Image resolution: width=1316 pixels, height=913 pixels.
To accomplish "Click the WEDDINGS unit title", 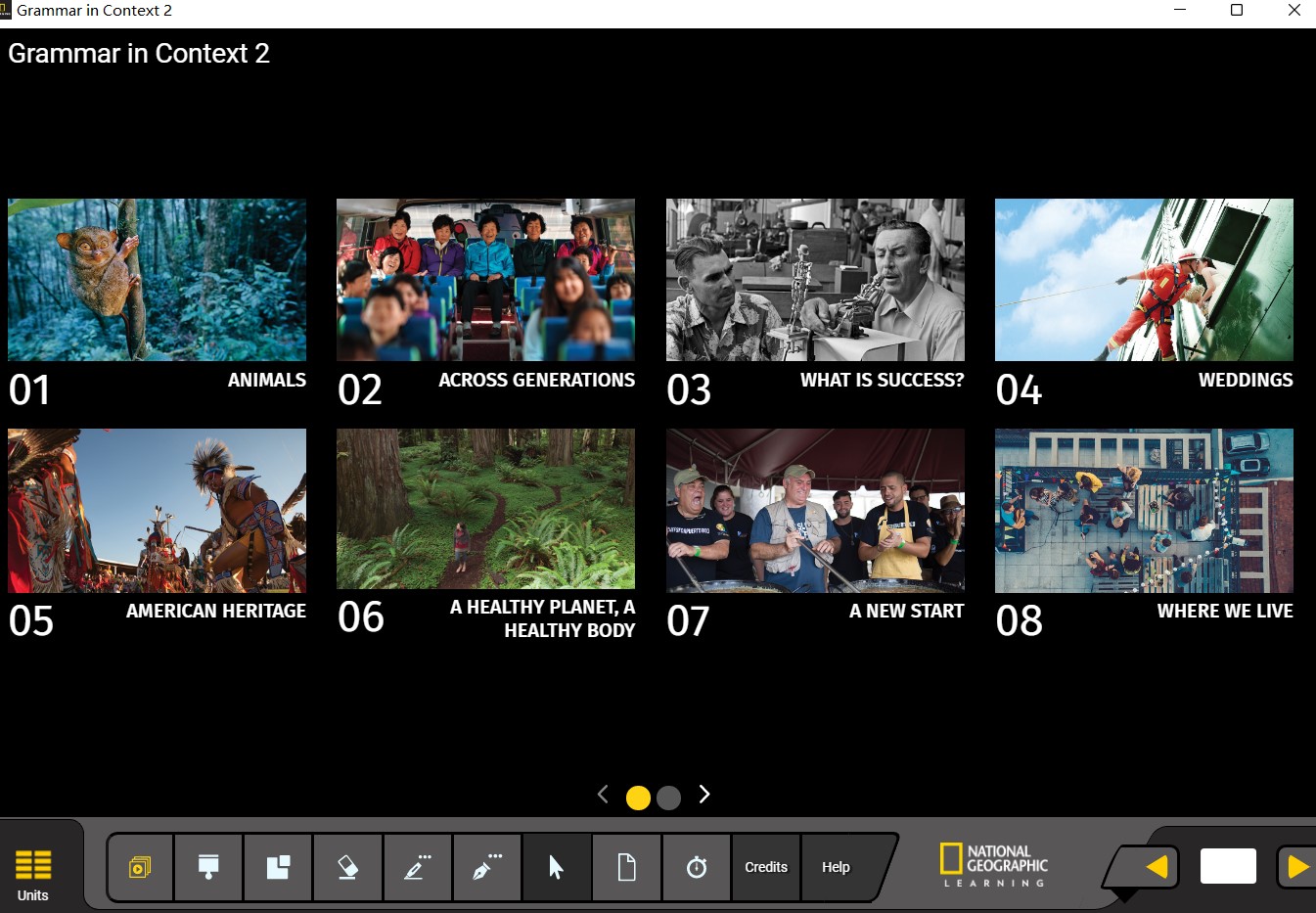I will coord(1246,380).
